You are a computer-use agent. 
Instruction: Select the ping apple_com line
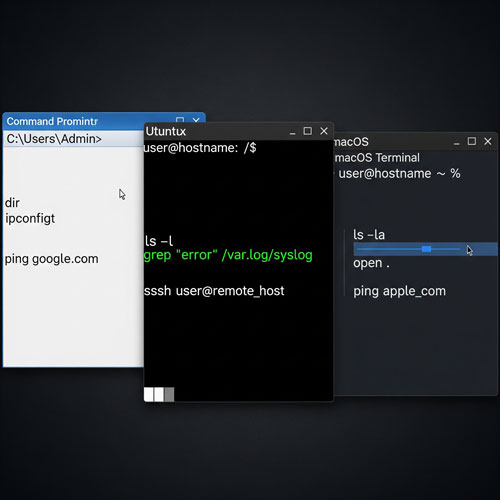[399, 291]
